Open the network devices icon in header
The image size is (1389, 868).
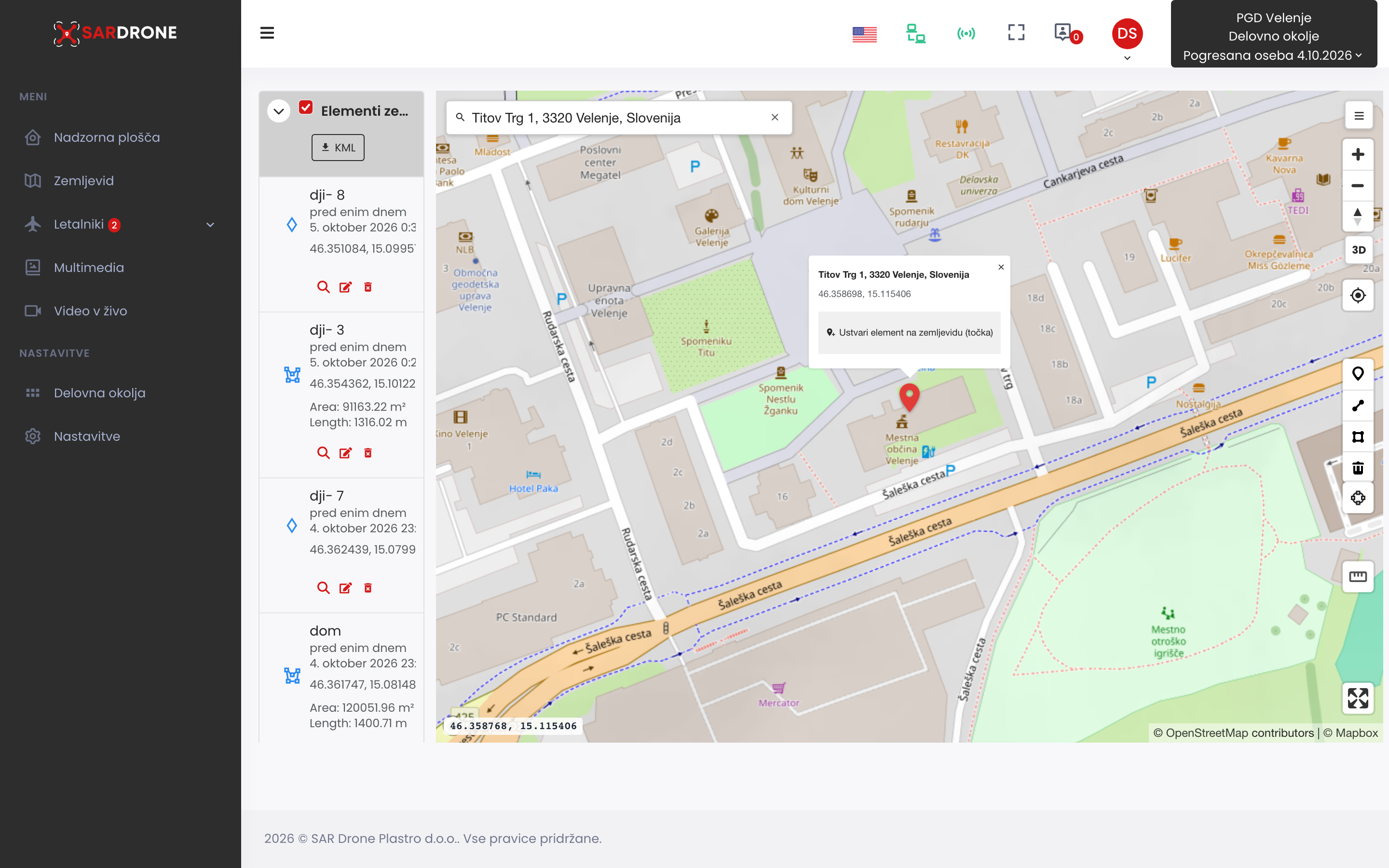pos(915,33)
